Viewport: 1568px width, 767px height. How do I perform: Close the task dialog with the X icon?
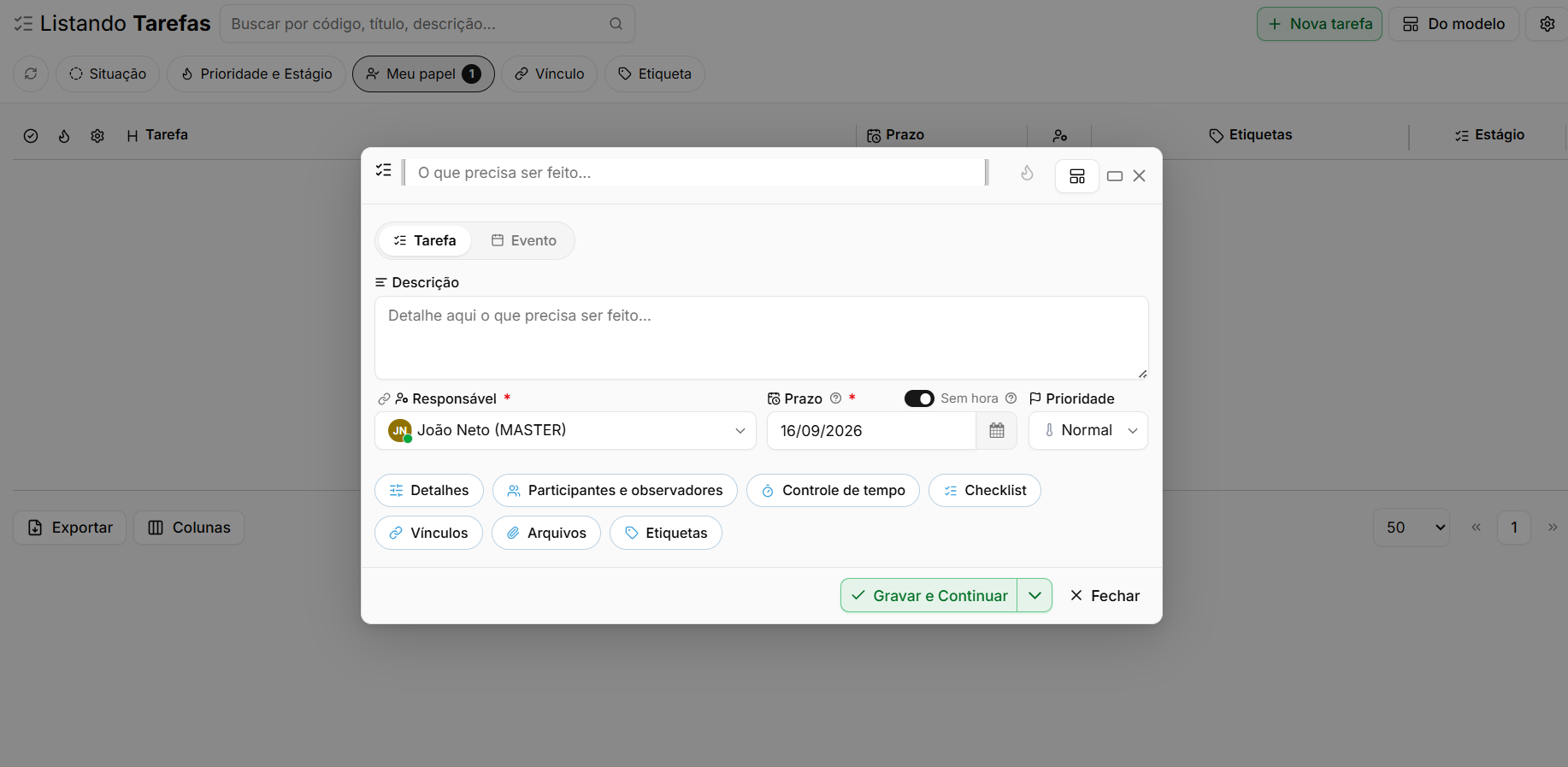1139,176
